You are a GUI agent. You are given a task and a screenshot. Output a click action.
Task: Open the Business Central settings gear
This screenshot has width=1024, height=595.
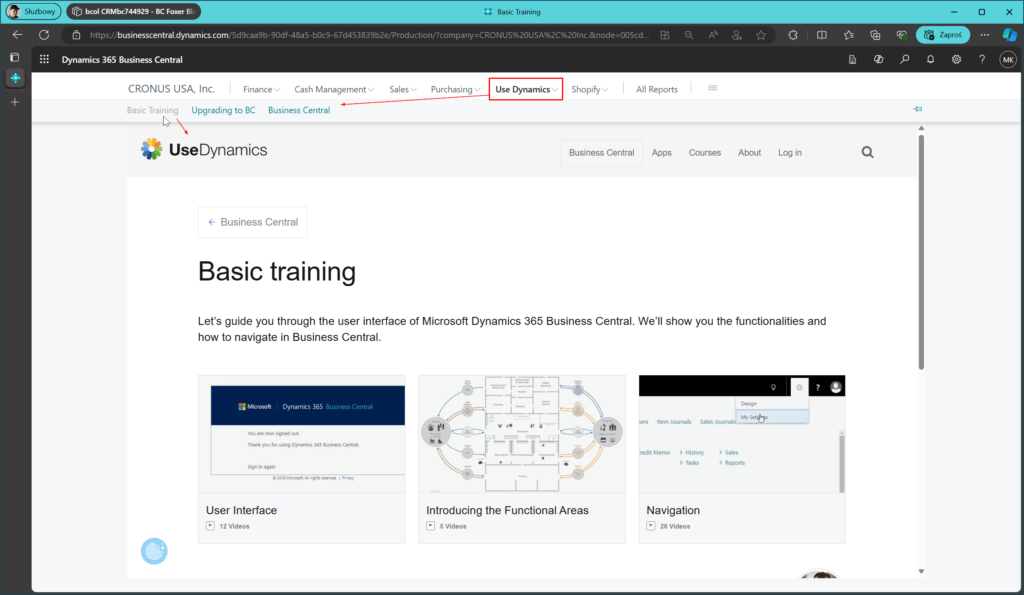956,60
